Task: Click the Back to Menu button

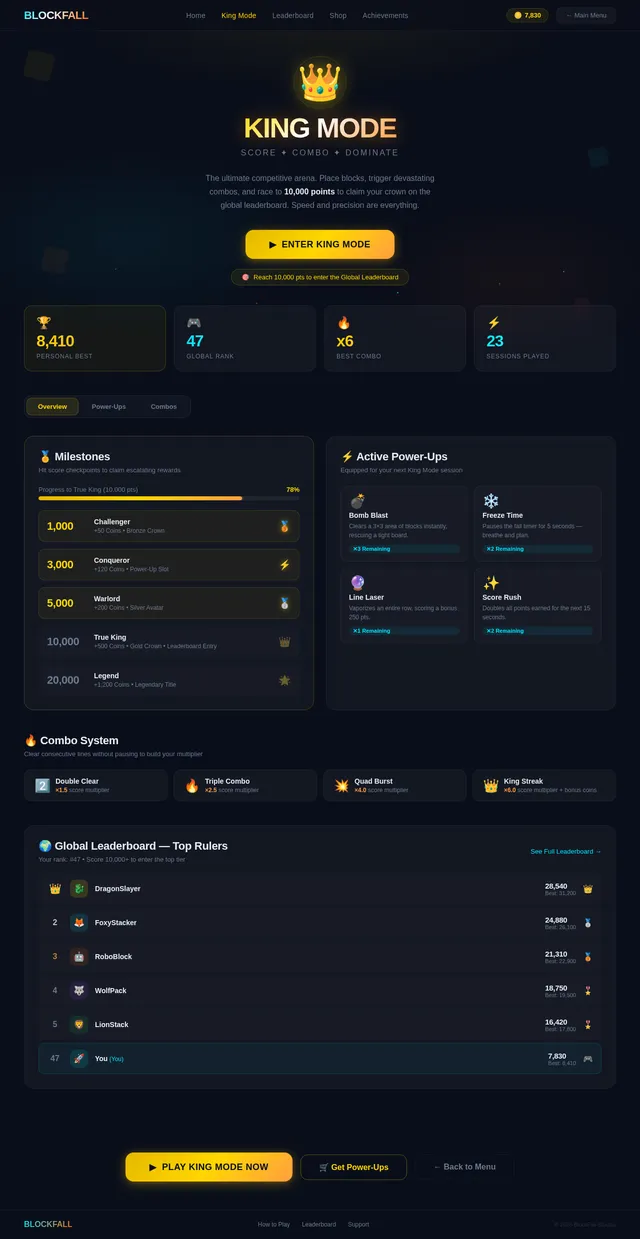Action: pyautogui.click(x=464, y=1167)
